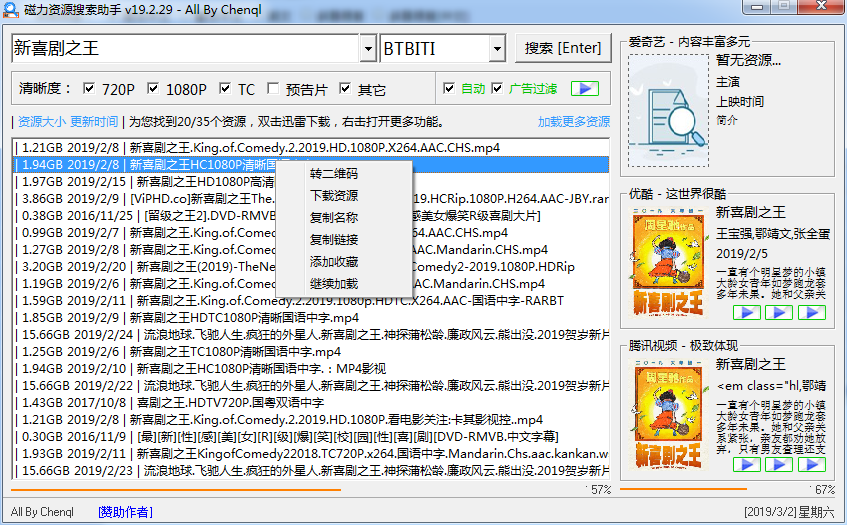Select the 1.93GB TC720P kankan row

click(311, 454)
